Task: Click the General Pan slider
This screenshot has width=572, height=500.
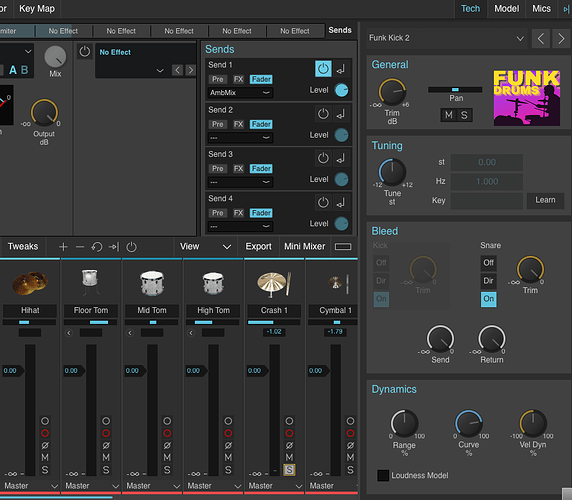Action: point(455,89)
